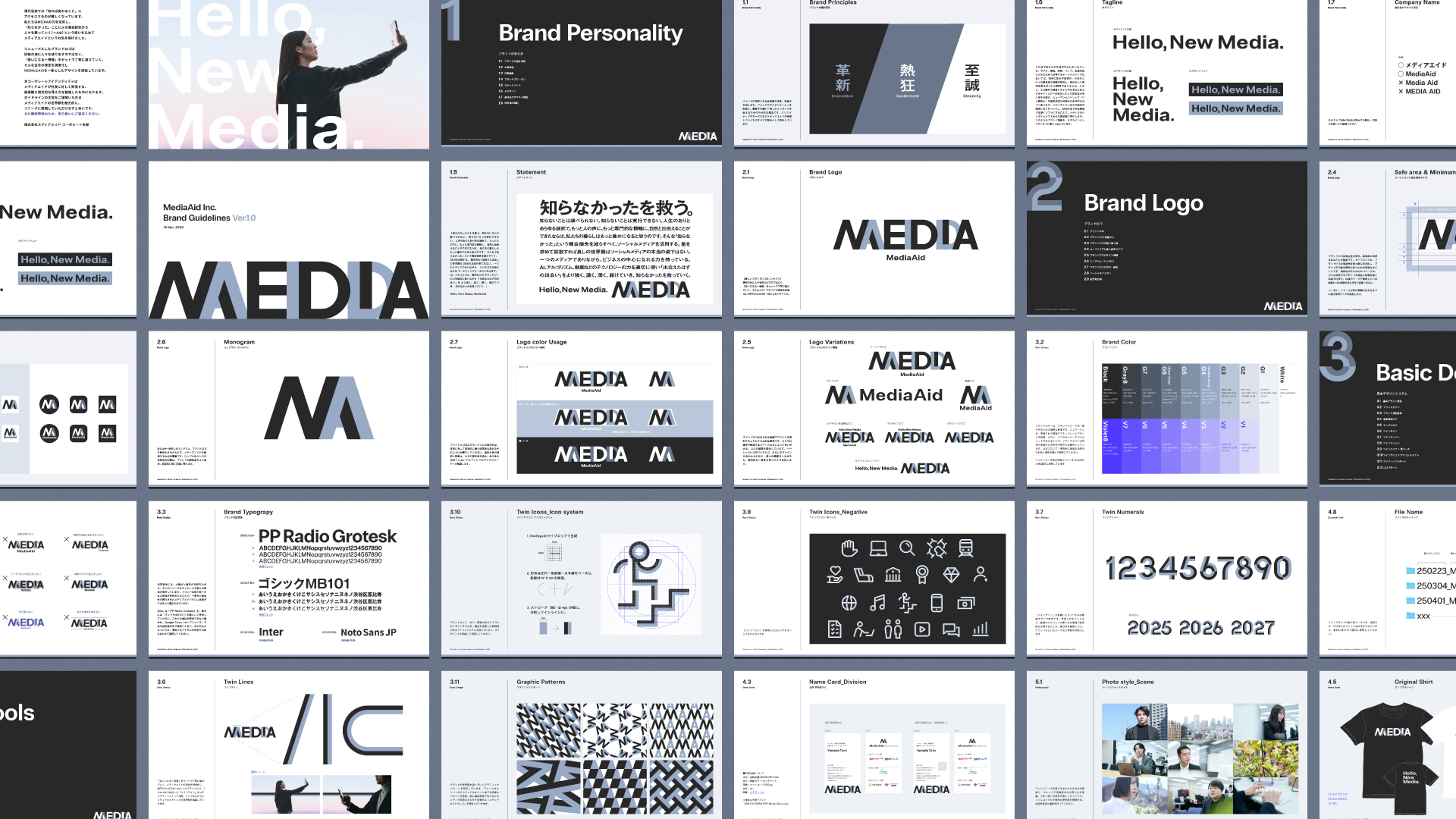Image resolution: width=1456 pixels, height=819 pixels.
Task: Click the bar chart icon
Action: coord(981,629)
